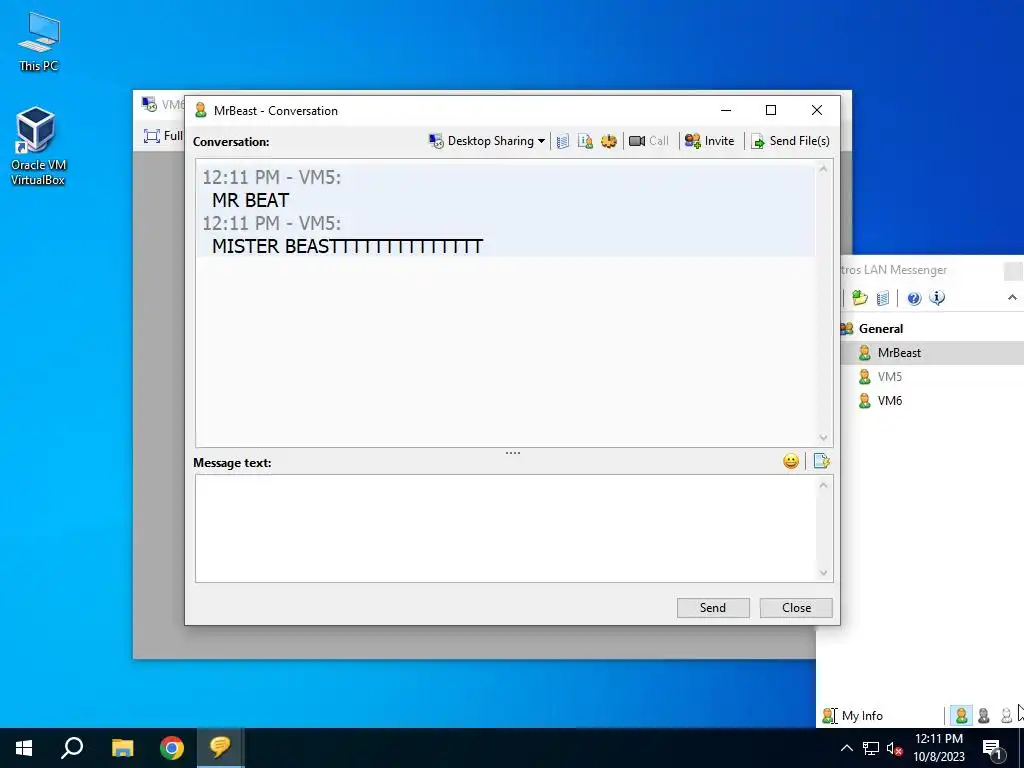
Task: Invite users to the conversation
Action: 709,141
